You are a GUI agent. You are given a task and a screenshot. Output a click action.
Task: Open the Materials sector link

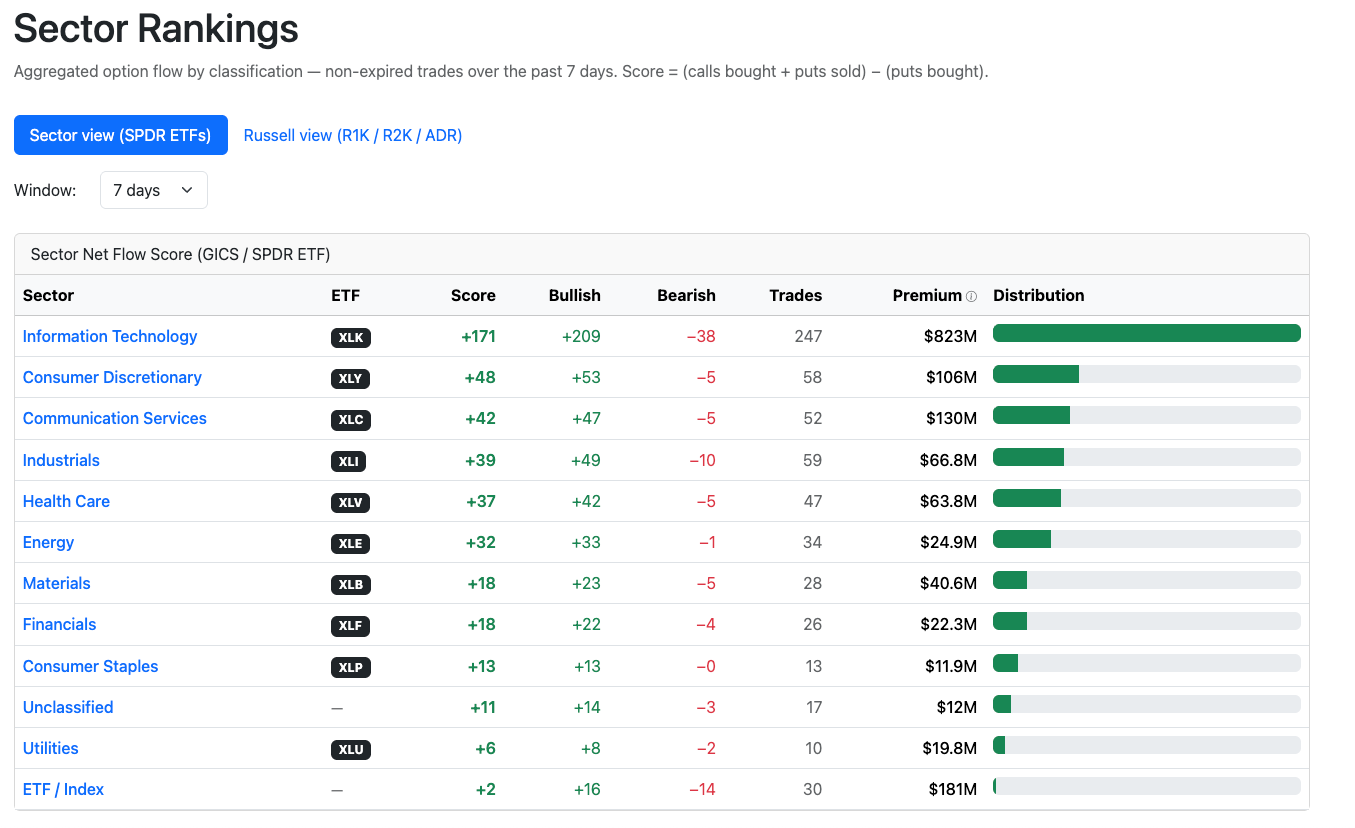[x=57, y=583]
